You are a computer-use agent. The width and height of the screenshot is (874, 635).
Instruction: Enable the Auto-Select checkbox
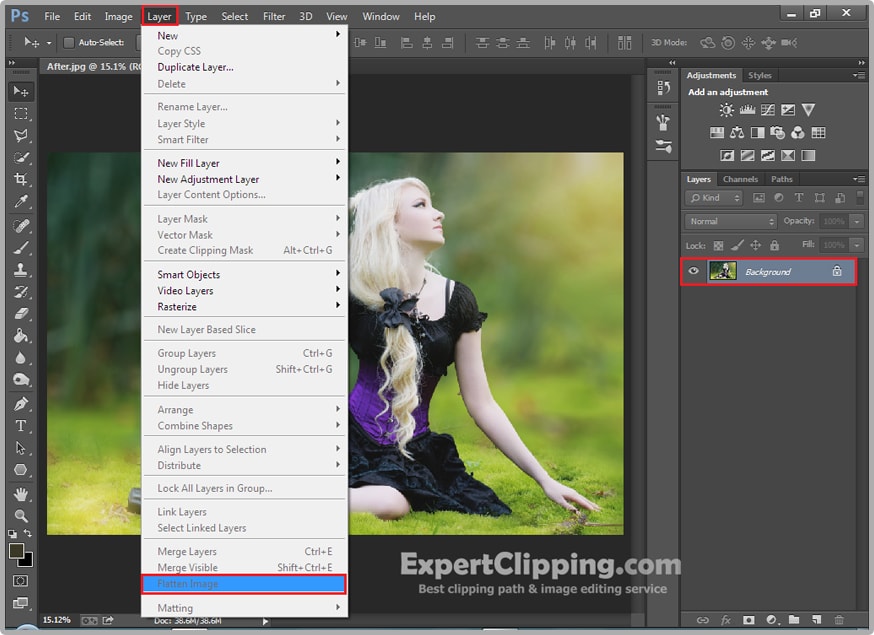point(69,43)
